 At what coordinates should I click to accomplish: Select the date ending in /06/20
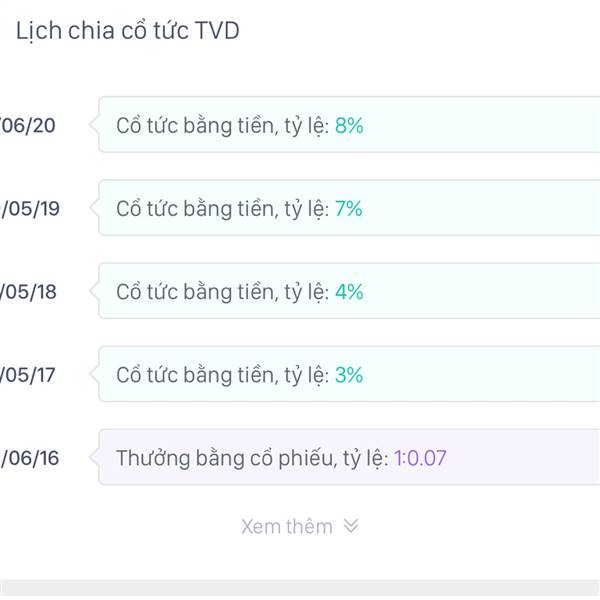tap(29, 125)
